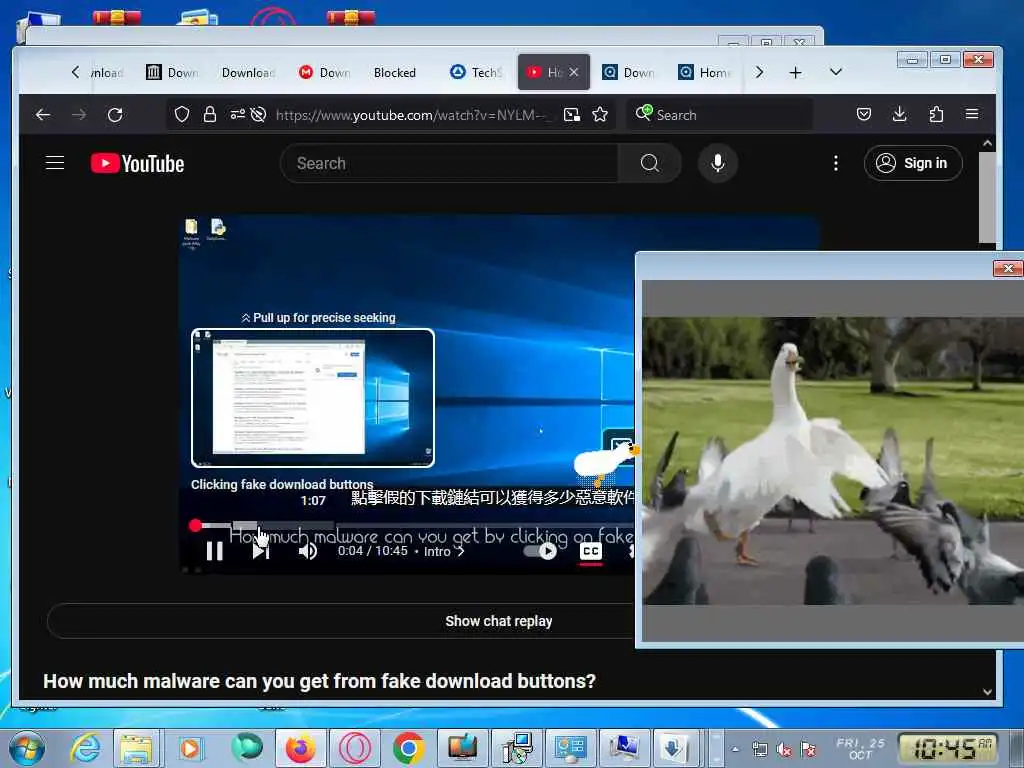1024x768 pixels.
Task: Open the Firefox extensions puzzle icon
Action: coord(936,115)
